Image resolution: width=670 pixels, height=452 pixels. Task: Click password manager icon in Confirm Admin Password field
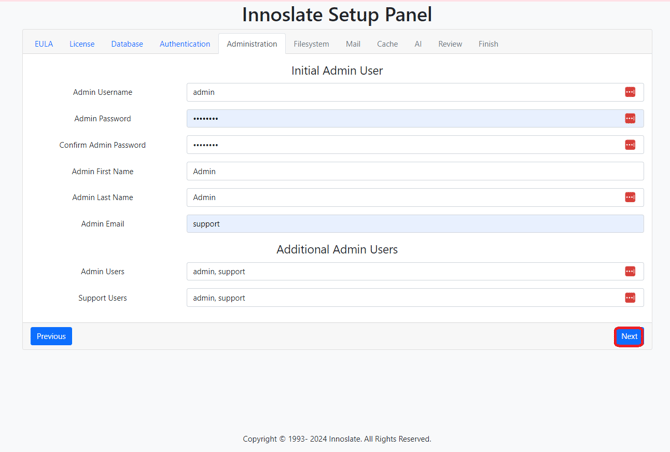coord(630,145)
